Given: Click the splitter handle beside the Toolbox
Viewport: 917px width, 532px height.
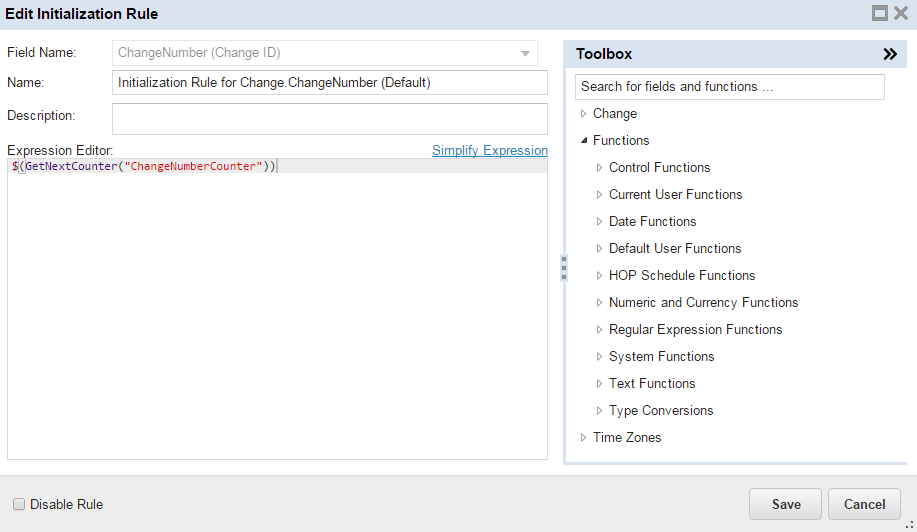Looking at the screenshot, I should point(563,269).
